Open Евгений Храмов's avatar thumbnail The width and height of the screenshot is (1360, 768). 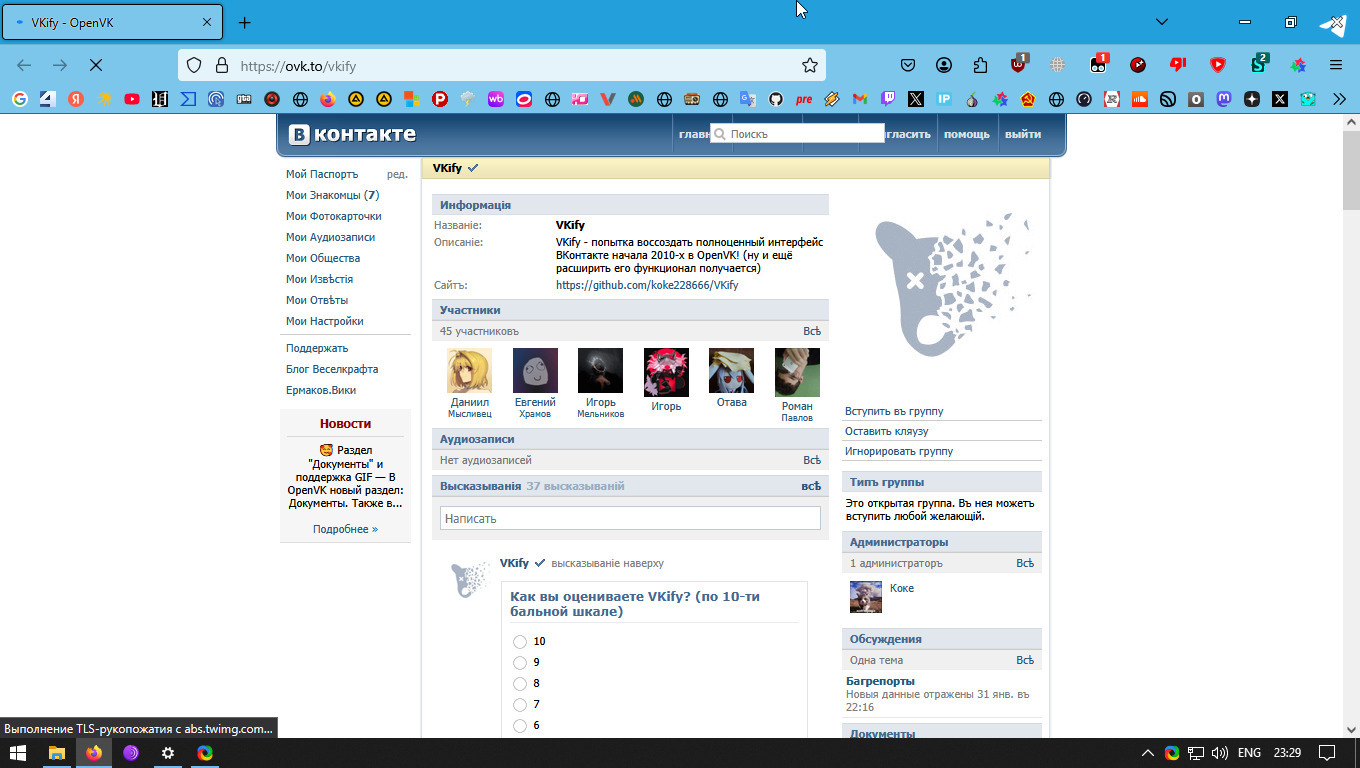[535, 371]
